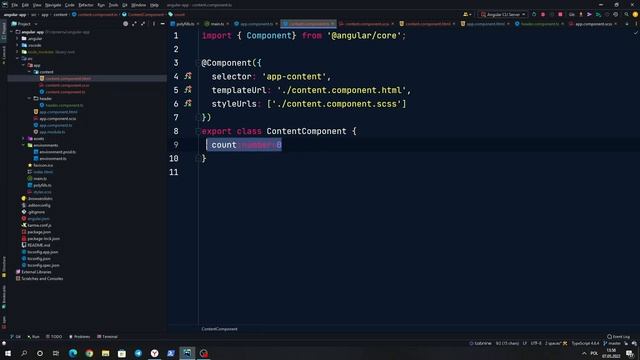Open the Event Log button

[x=618, y=337]
